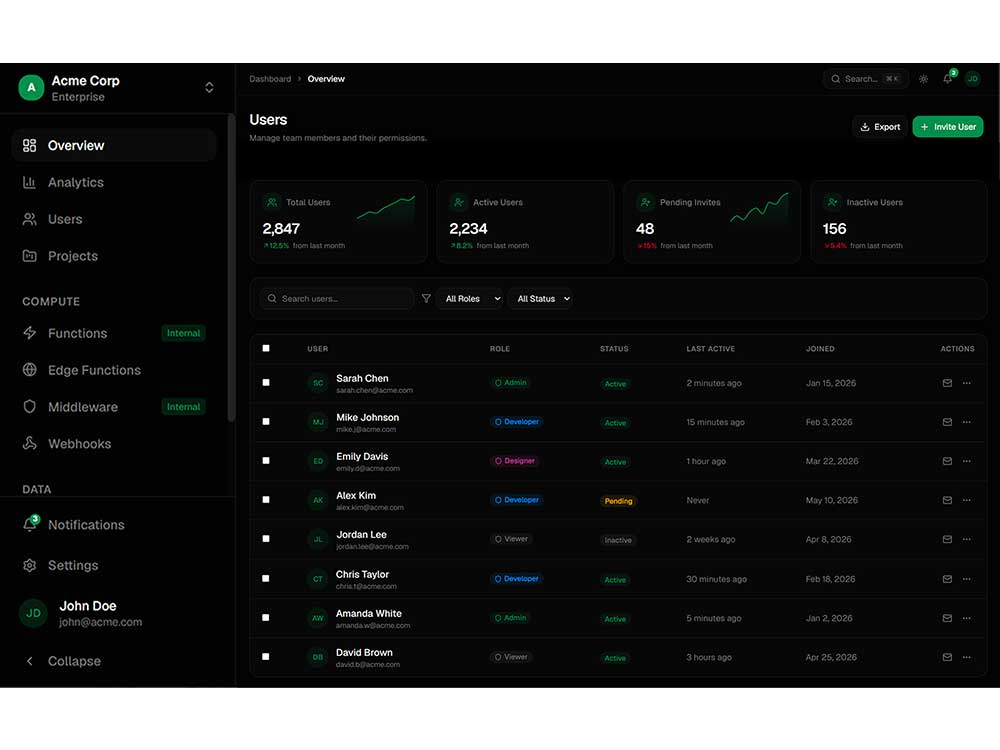Screen dimensions: 1000x750
Task: Click the Export button
Action: pyautogui.click(x=879, y=127)
